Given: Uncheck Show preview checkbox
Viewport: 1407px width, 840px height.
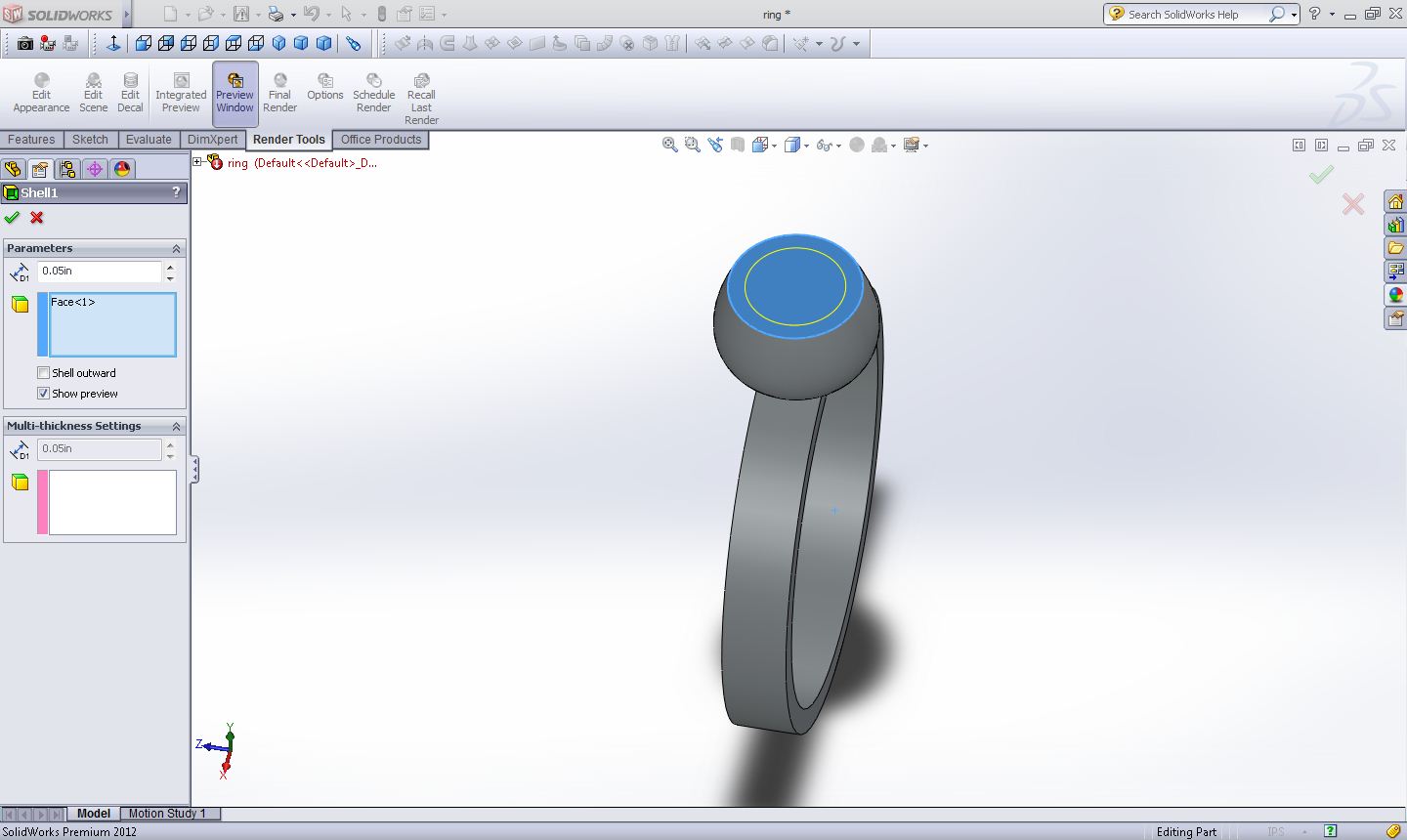Looking at the screenshot, I should pos(43,394).
